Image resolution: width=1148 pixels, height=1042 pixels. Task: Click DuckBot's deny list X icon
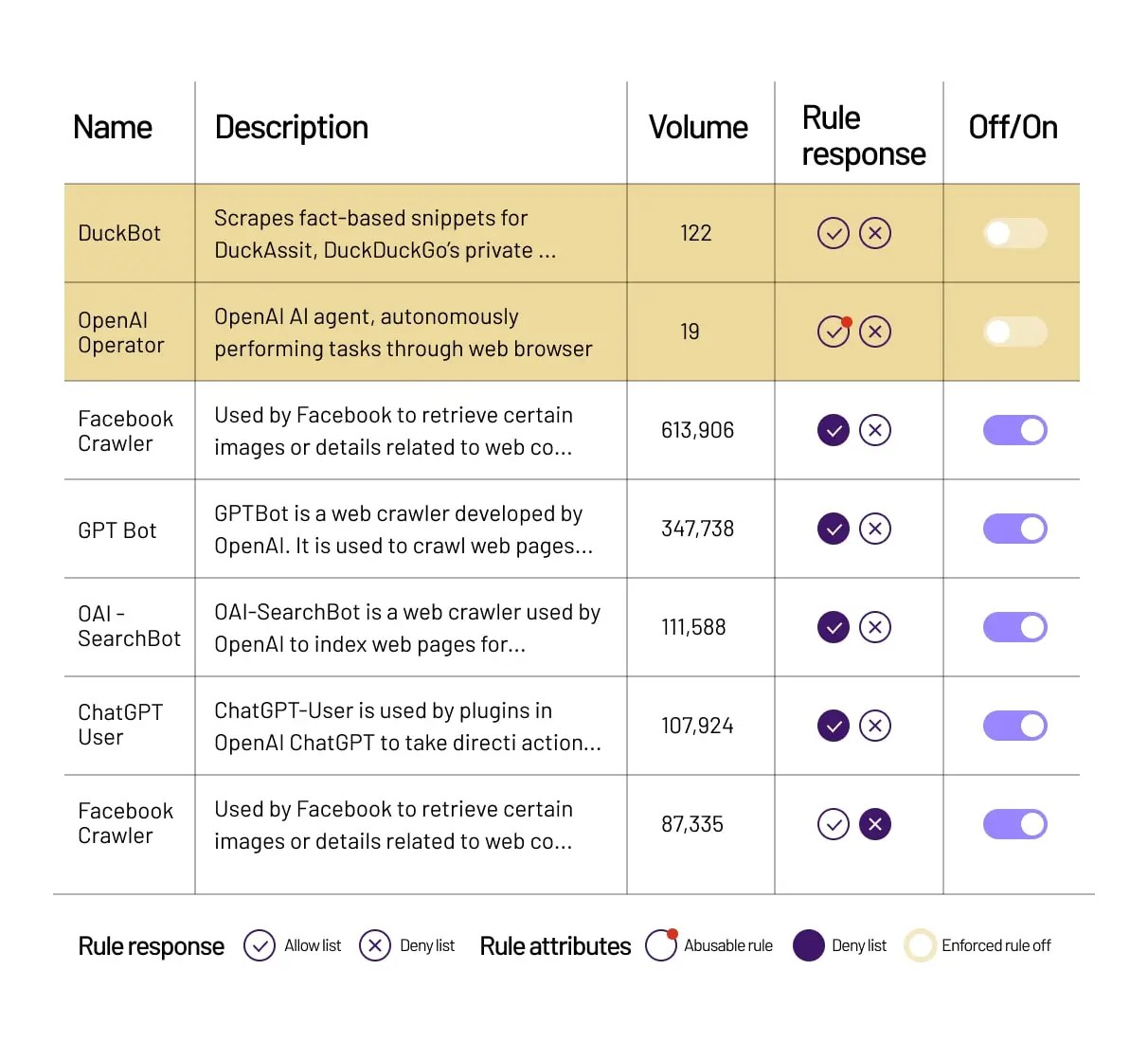(x=875, y=233)
